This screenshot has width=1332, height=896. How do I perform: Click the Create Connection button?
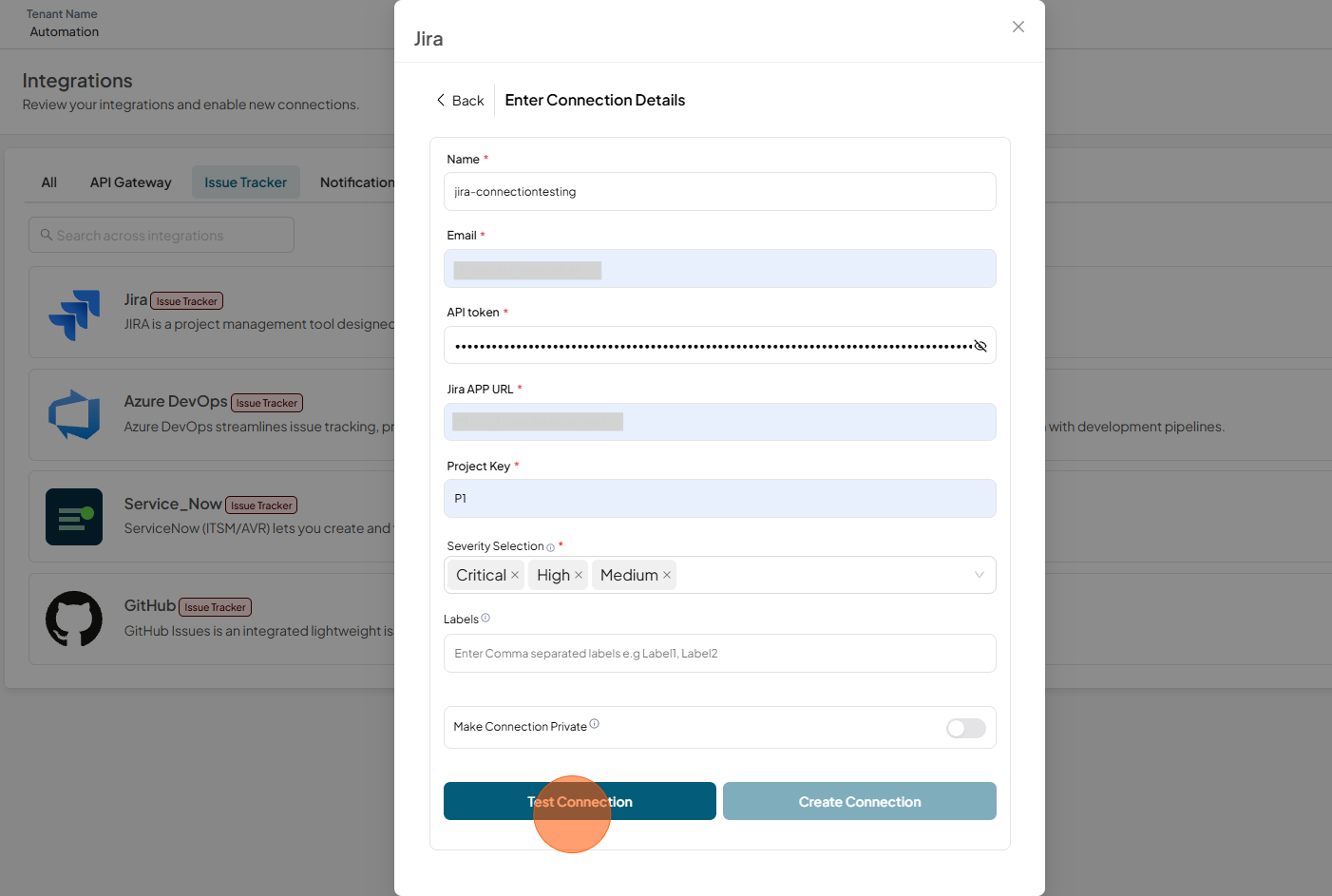coord(860,801)
